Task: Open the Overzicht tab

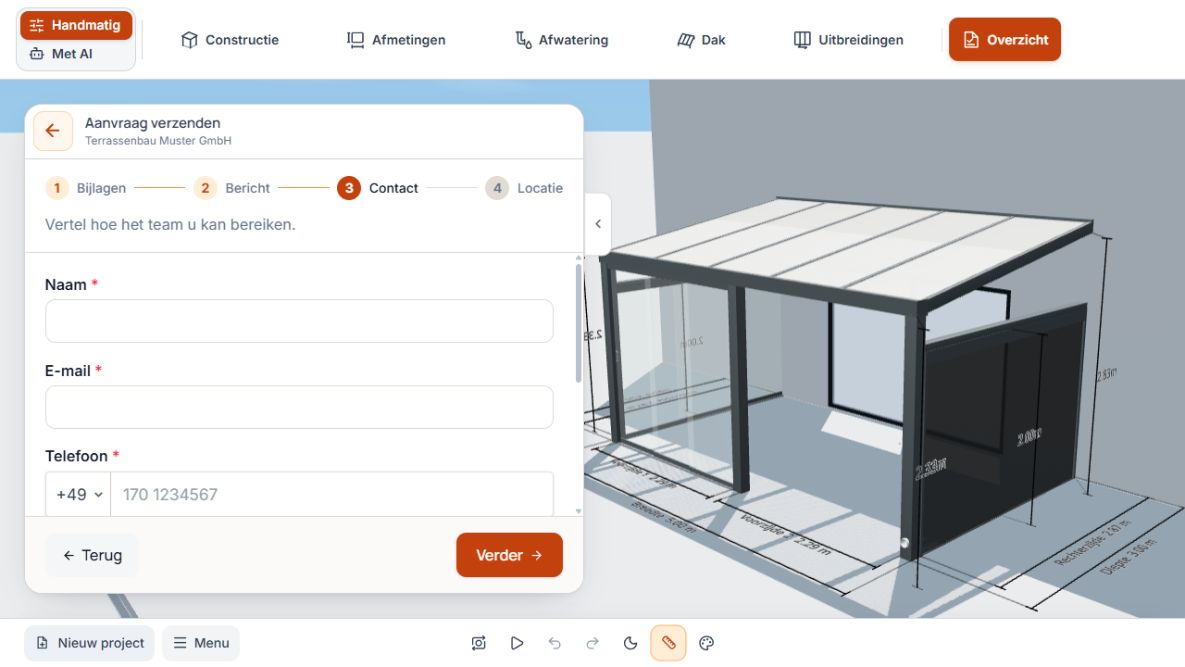Action: [1004, 39]
